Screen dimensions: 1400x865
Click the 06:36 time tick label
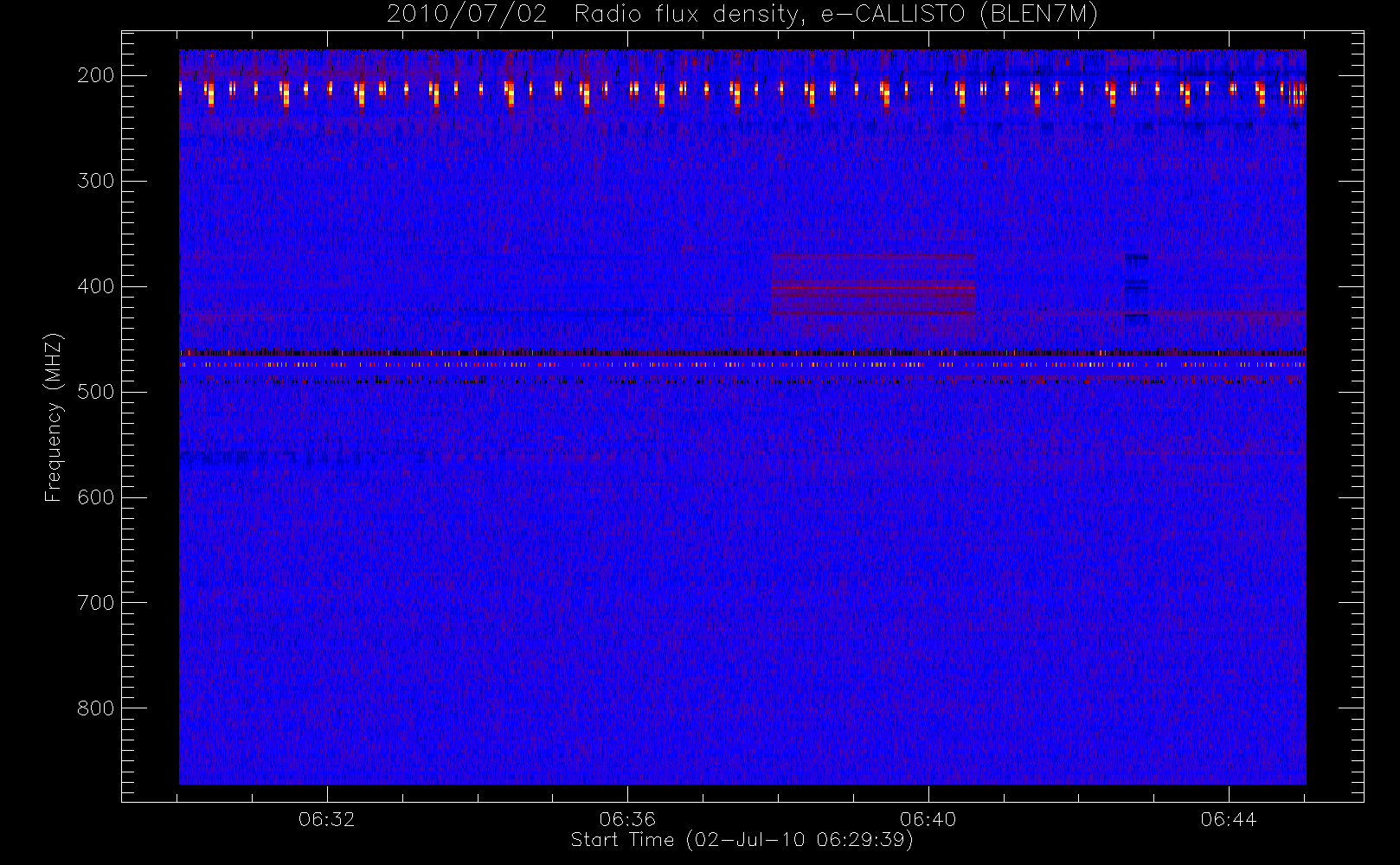(x=627, y=819)
